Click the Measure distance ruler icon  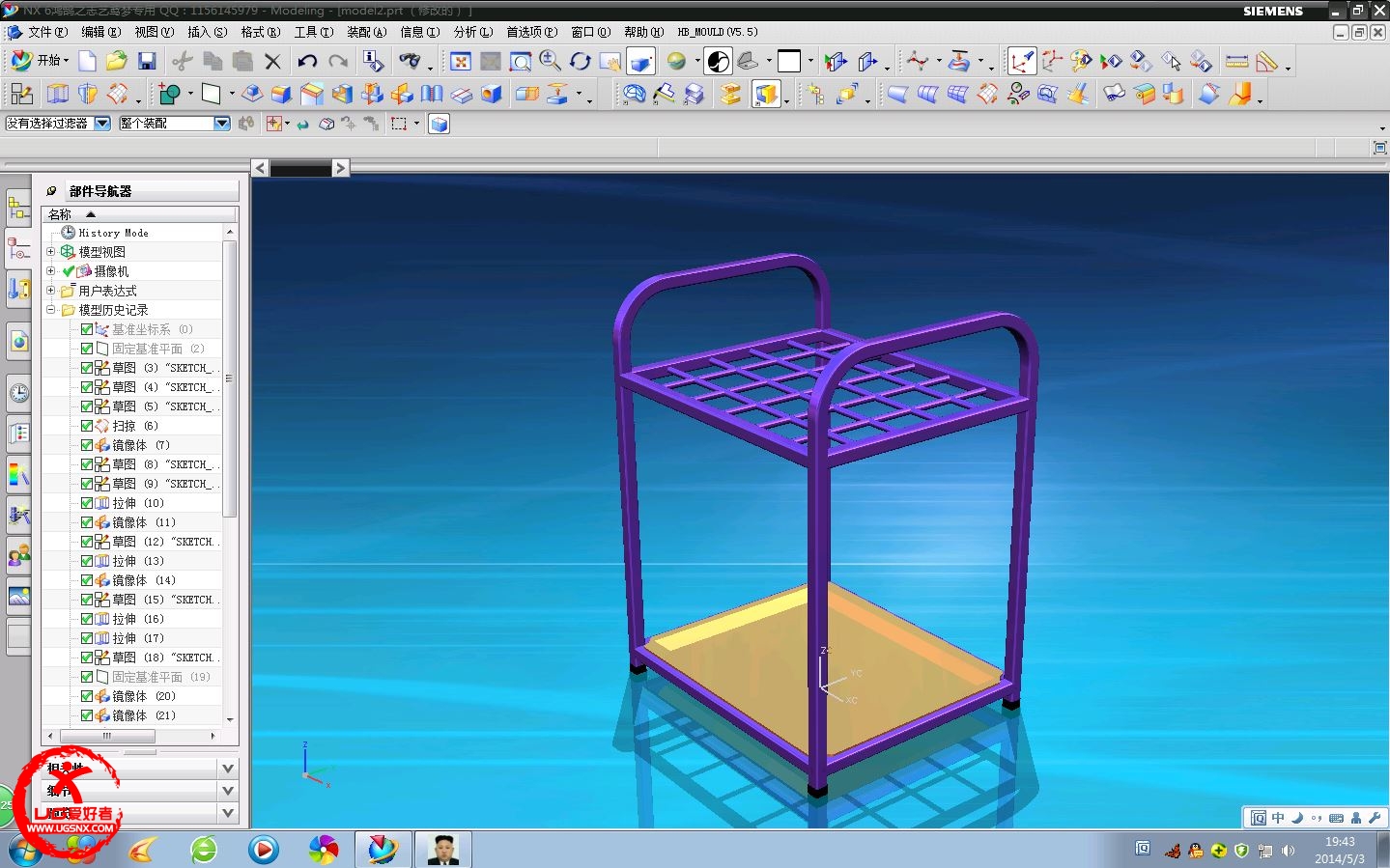coord(1236,62)
